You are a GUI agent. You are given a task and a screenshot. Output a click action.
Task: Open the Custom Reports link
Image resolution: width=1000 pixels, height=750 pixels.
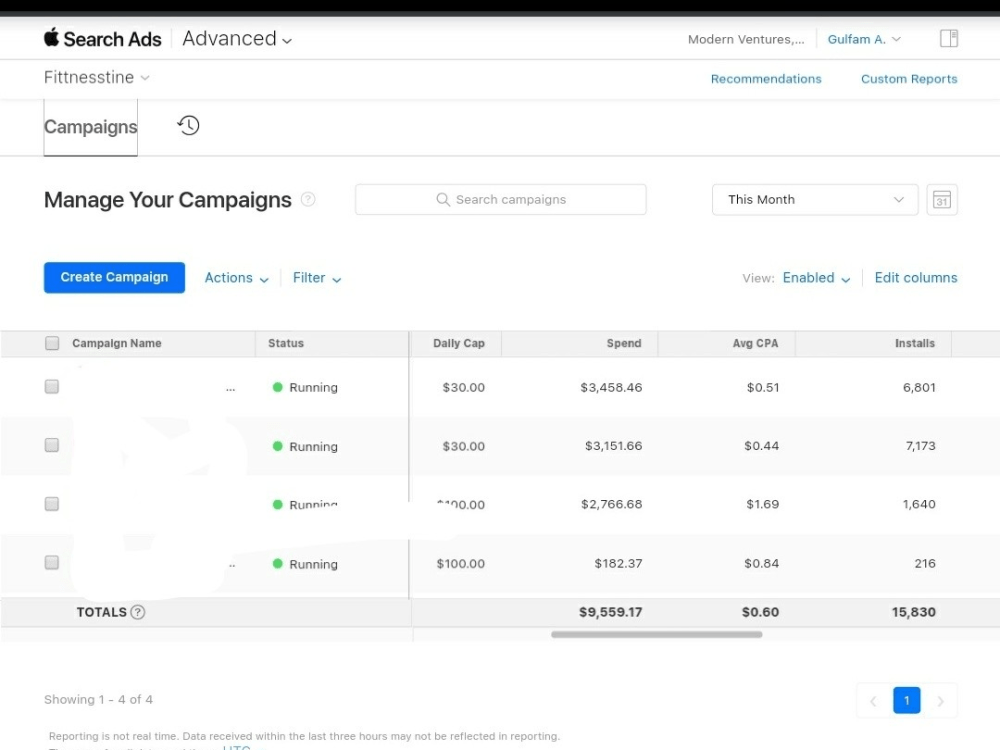[909, 79]
